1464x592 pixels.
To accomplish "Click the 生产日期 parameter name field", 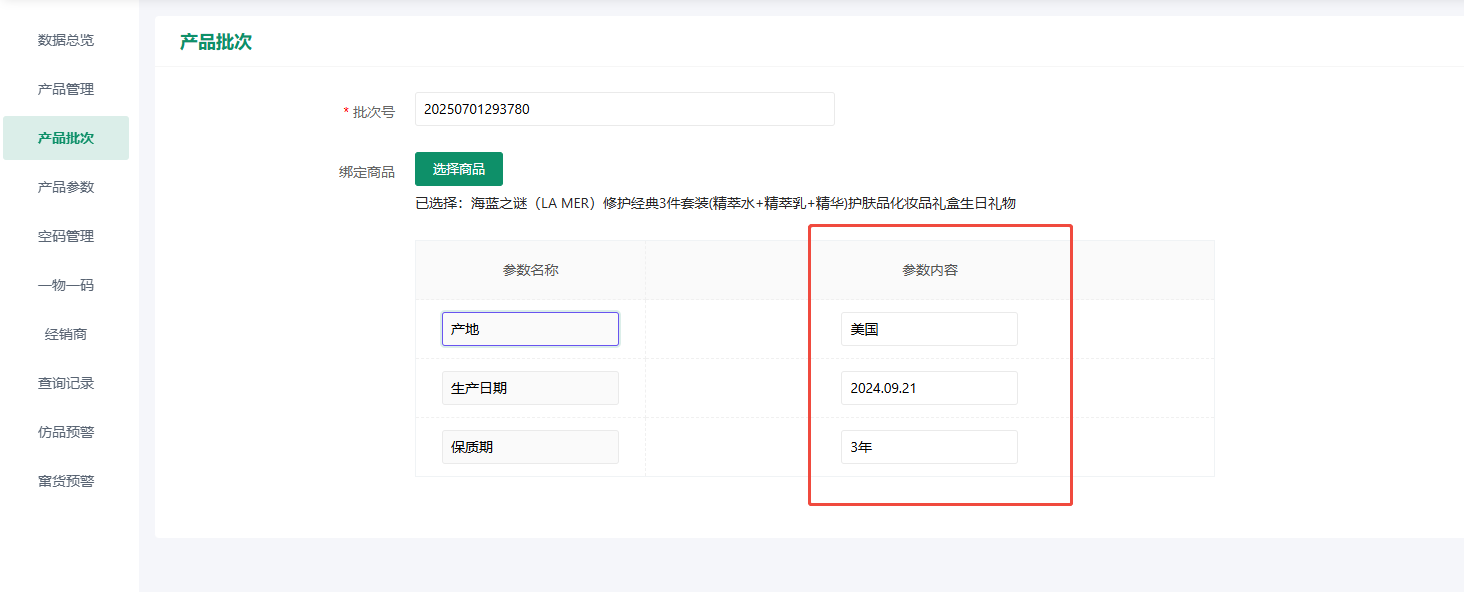I will [530, 388].
